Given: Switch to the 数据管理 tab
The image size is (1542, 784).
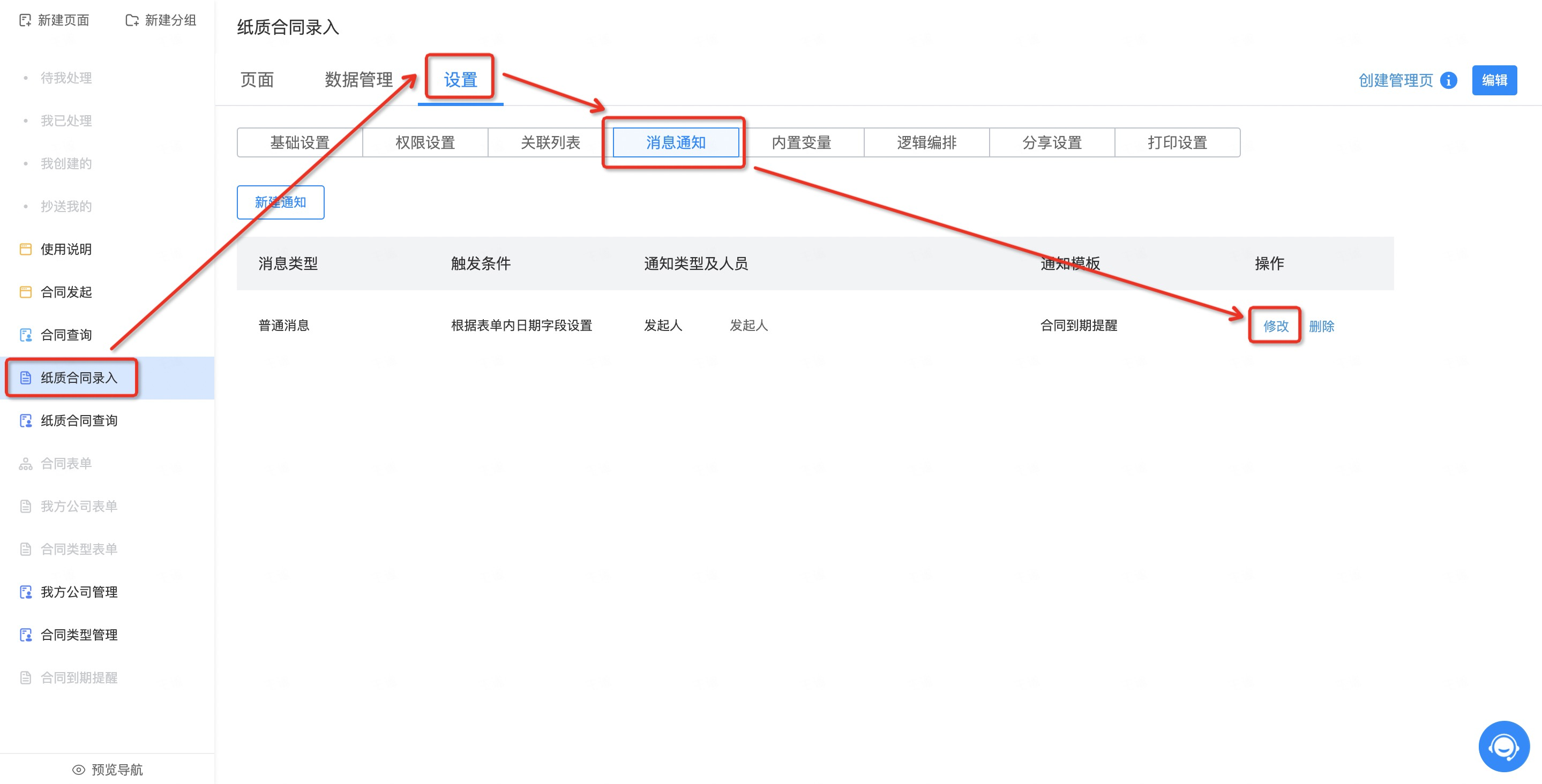Looking at the screenshot, I should 358,80.
